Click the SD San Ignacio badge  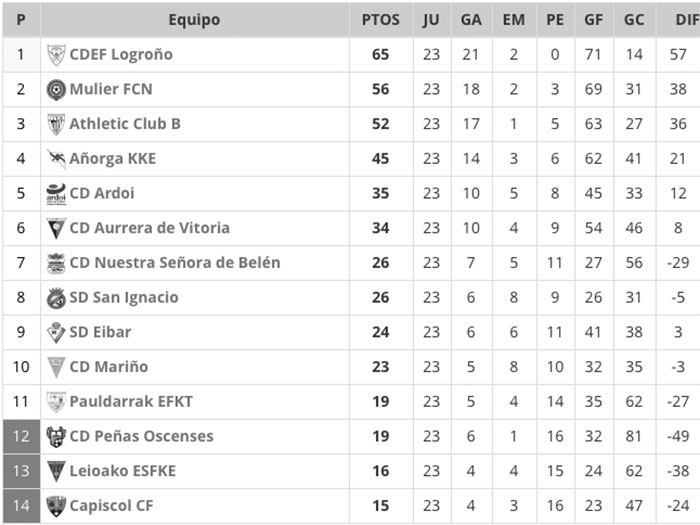(56, 298)
